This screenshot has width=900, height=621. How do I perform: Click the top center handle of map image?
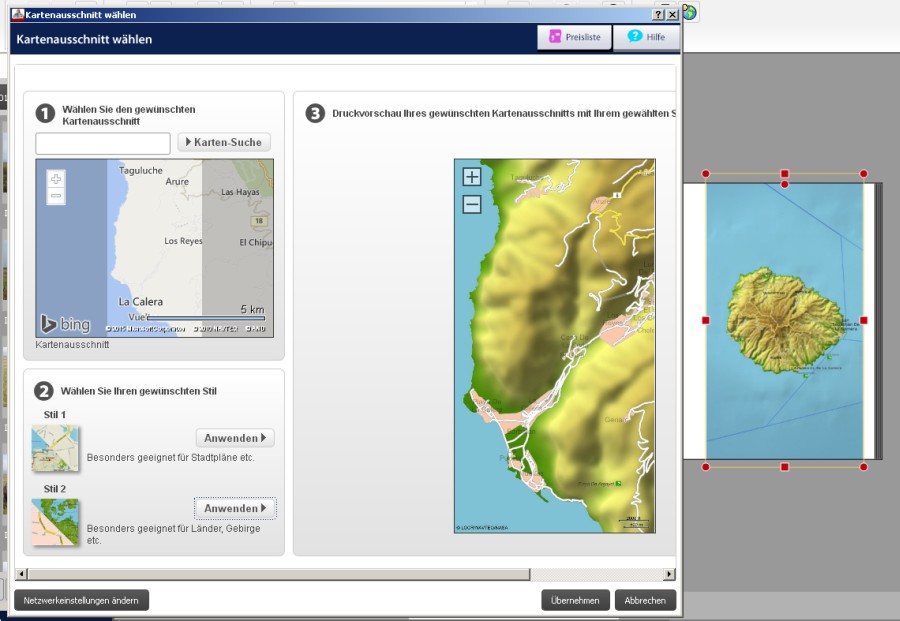click(x=784, y=174)
